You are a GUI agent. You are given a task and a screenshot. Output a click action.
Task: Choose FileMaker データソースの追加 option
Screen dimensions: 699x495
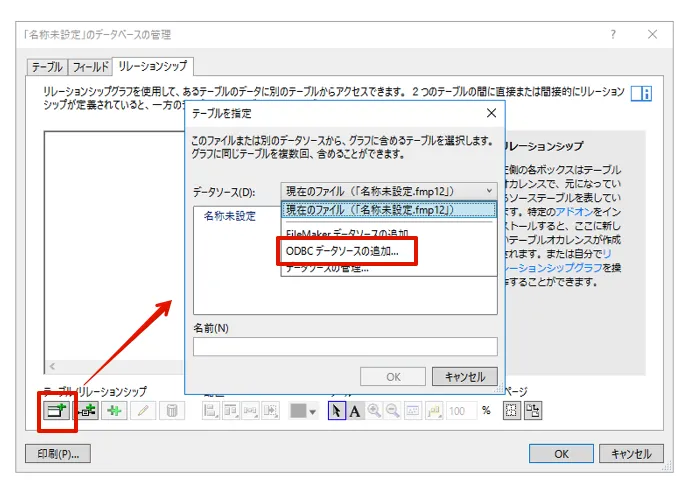pos(347,233)
